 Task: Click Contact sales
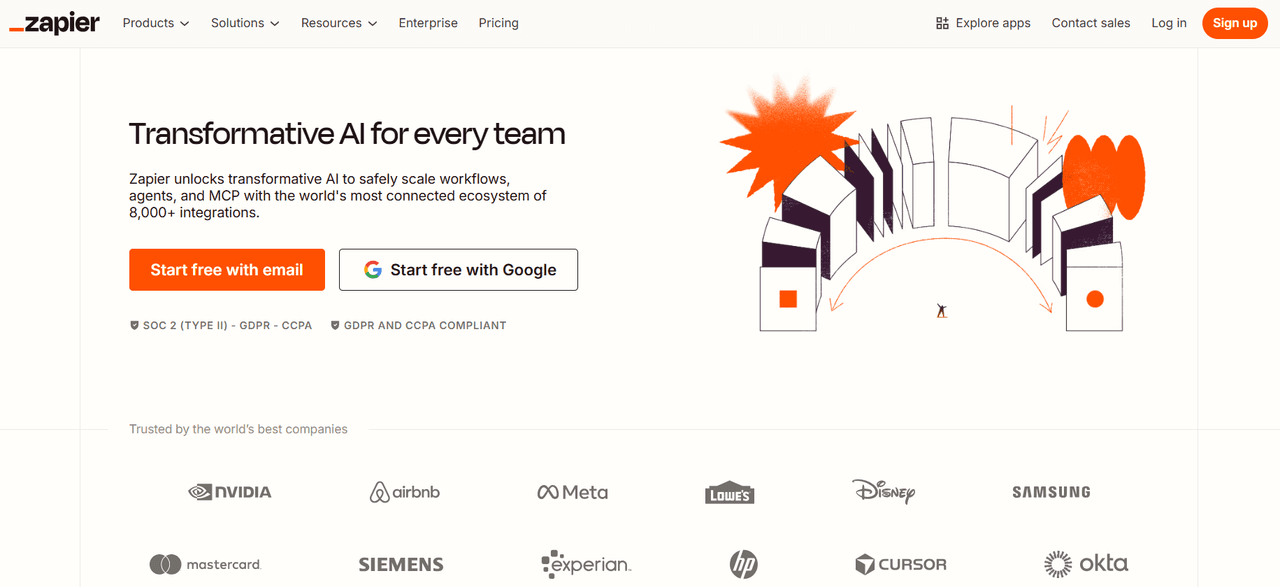coord(1090,22)
